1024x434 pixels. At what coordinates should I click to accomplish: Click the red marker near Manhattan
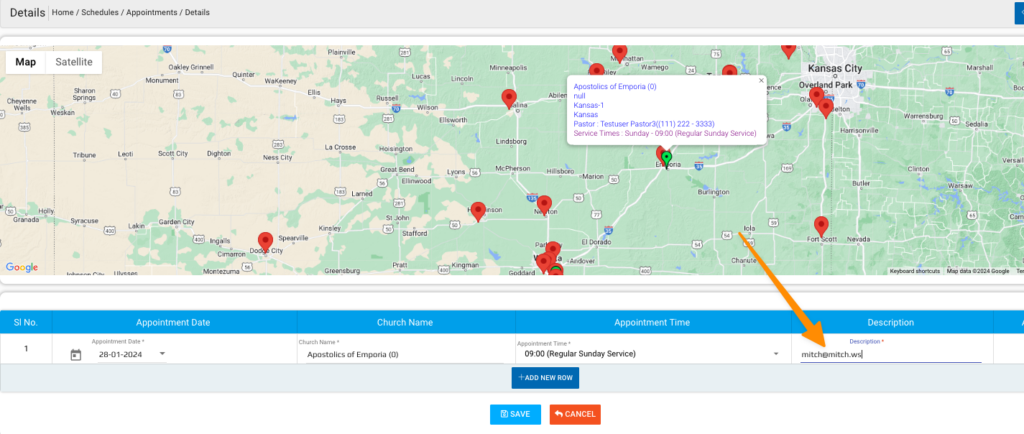pyautogui.click(x=620, y=54)
